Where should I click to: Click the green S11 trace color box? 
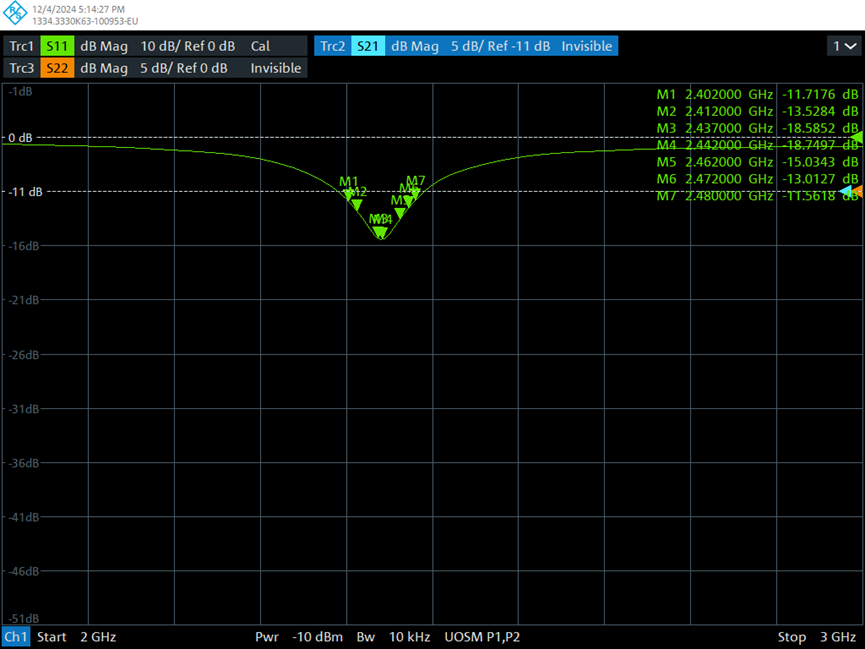[x=57, y=46]
